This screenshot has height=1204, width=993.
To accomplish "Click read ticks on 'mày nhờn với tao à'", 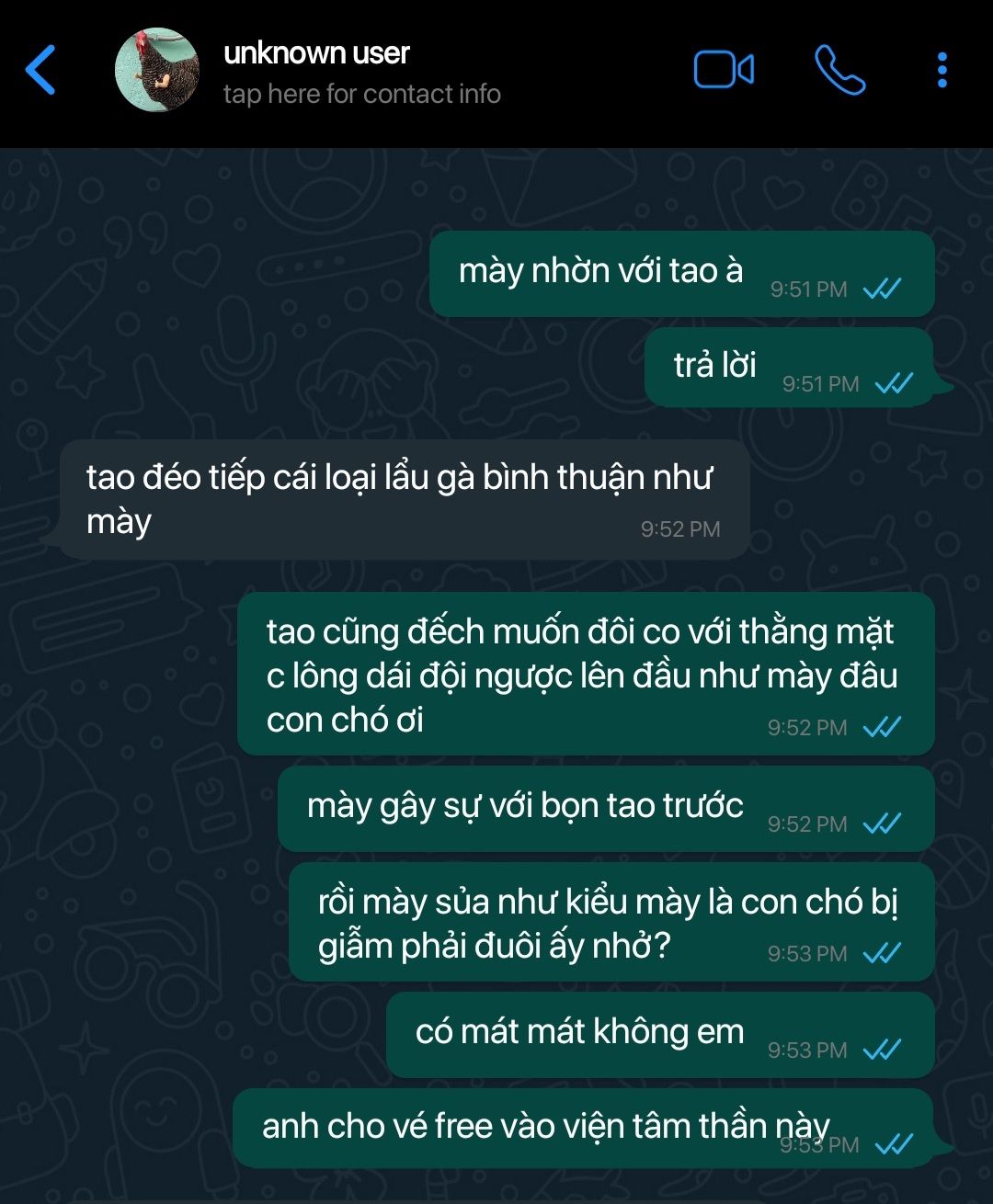I will 883,289.
